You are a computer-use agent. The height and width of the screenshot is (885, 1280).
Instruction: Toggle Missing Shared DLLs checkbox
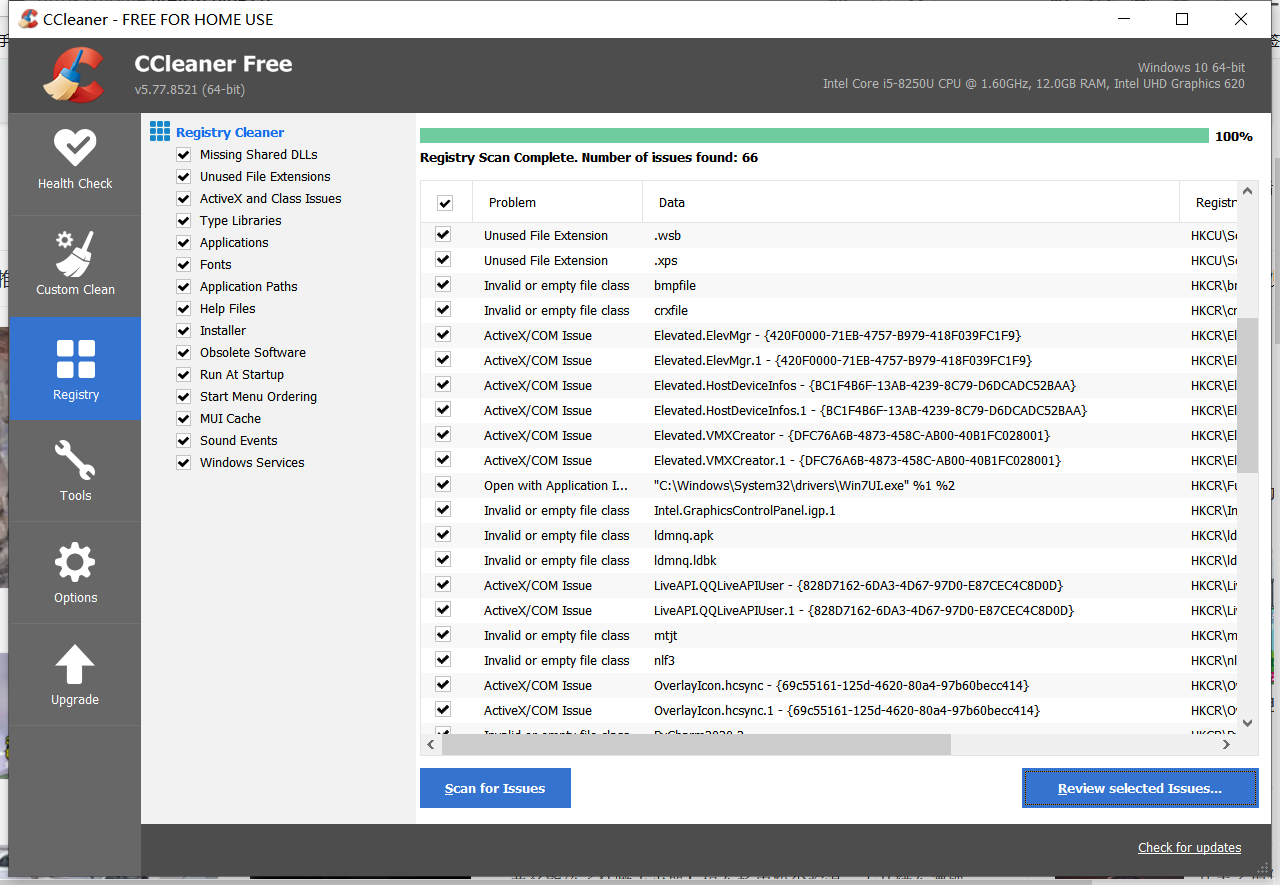(183, 155)
